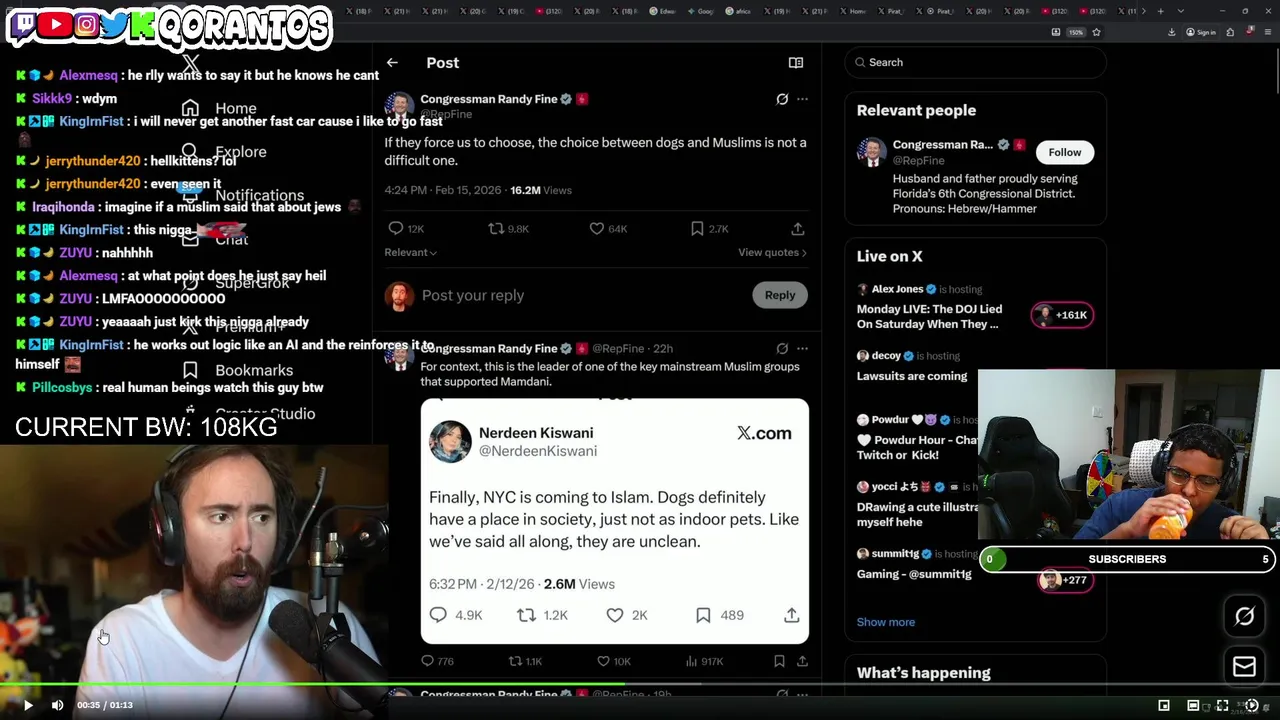View analytics showing 917K views
The width and height of the screenshot is (1280, 720).
pos(704,661)
